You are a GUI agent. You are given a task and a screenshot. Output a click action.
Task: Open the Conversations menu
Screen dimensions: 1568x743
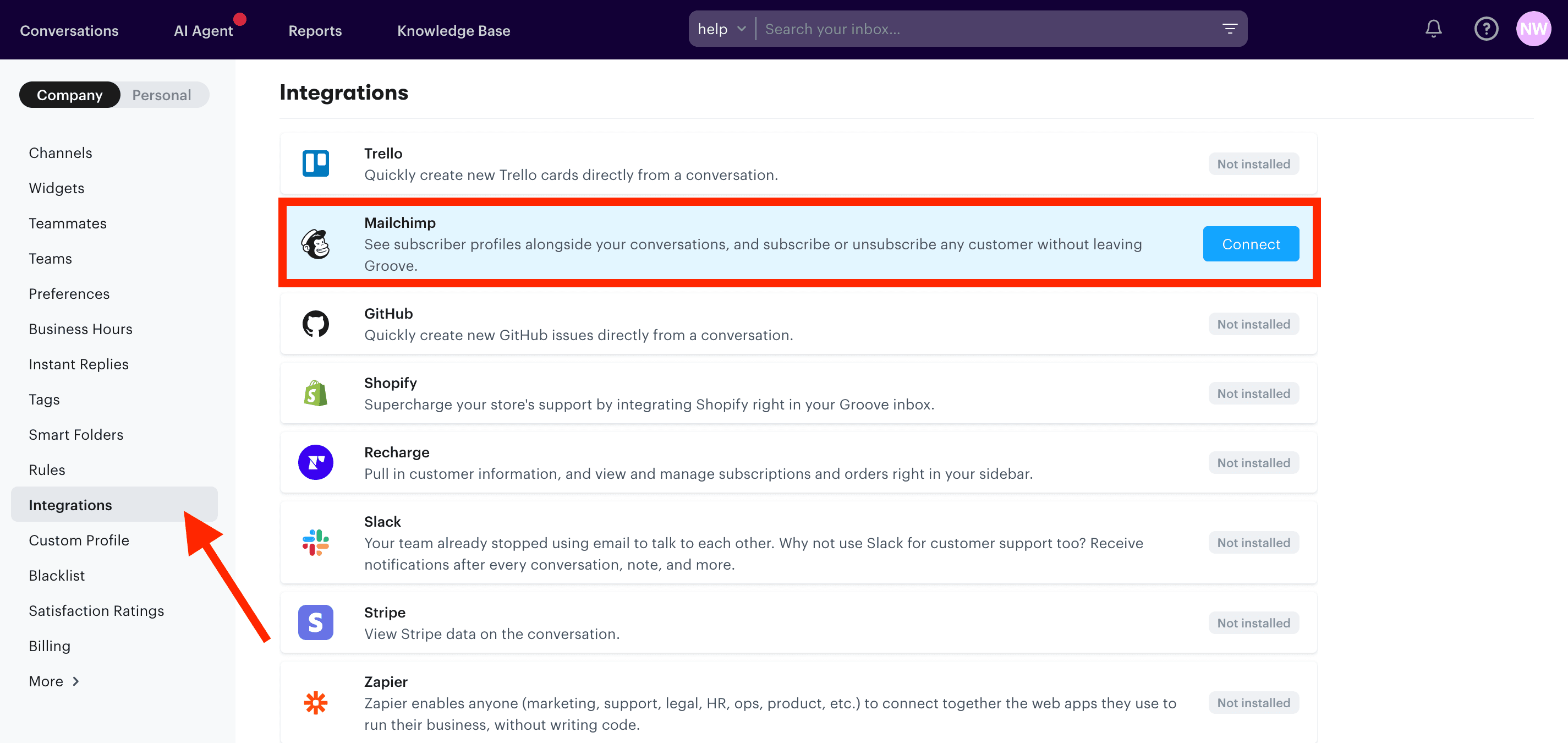[69, 30]
